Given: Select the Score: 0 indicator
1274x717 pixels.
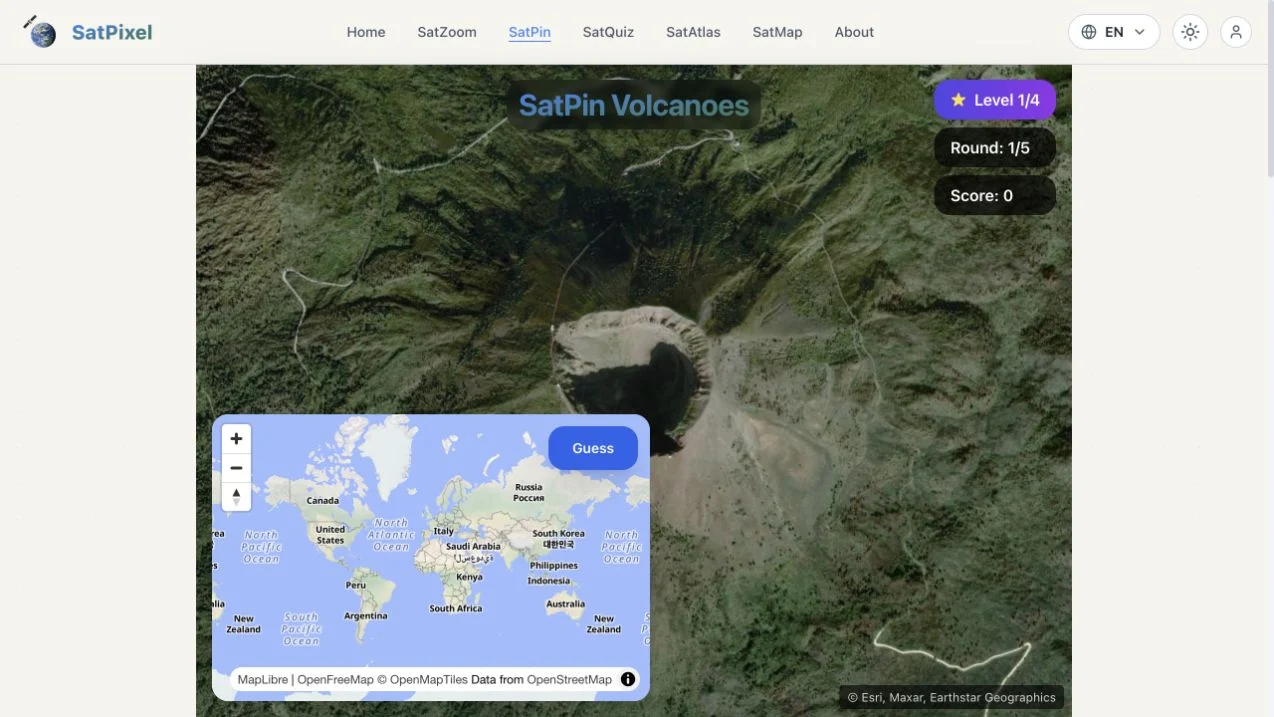Looking at the screenshot, I should pyautogui.click(x=995, y=196).
